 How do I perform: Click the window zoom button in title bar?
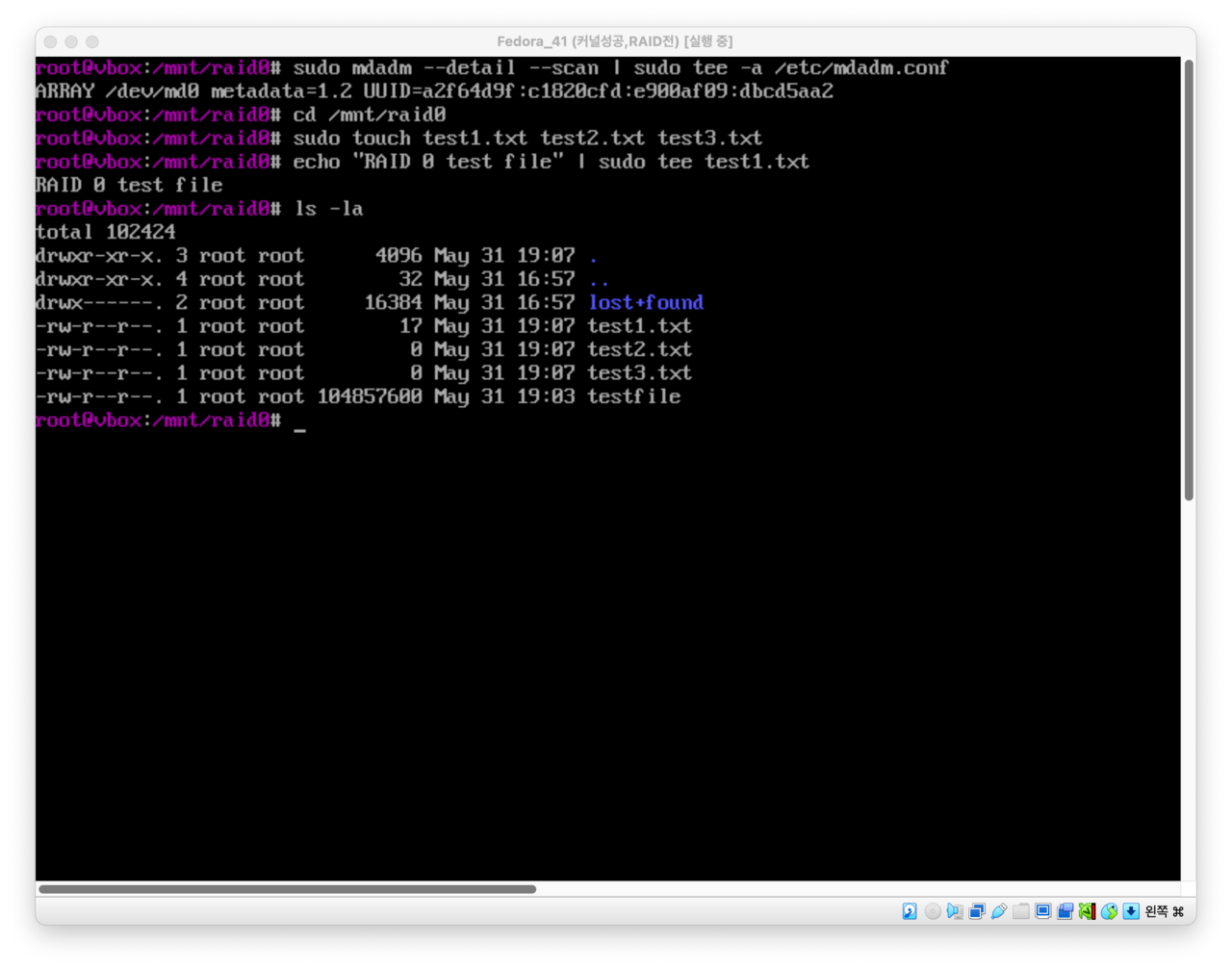pyautogui.click(x=92, y=41)
